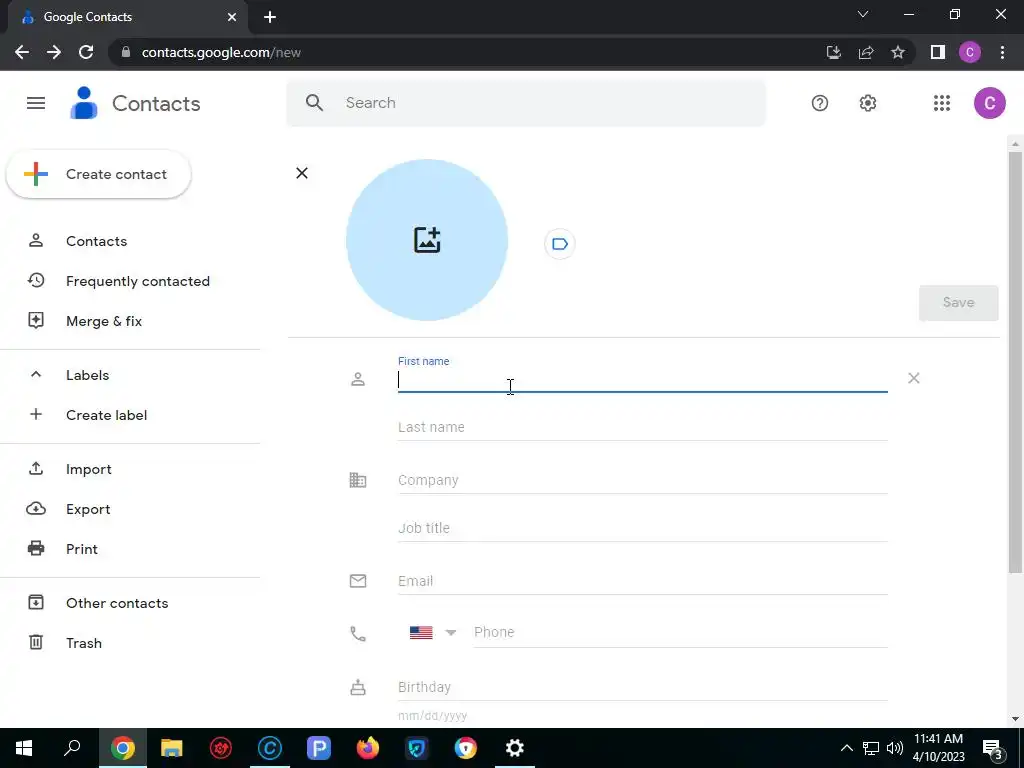This screenshot has width=1024, height=768.
Task: Collapse the Labels section
Action: pos(36,375)
